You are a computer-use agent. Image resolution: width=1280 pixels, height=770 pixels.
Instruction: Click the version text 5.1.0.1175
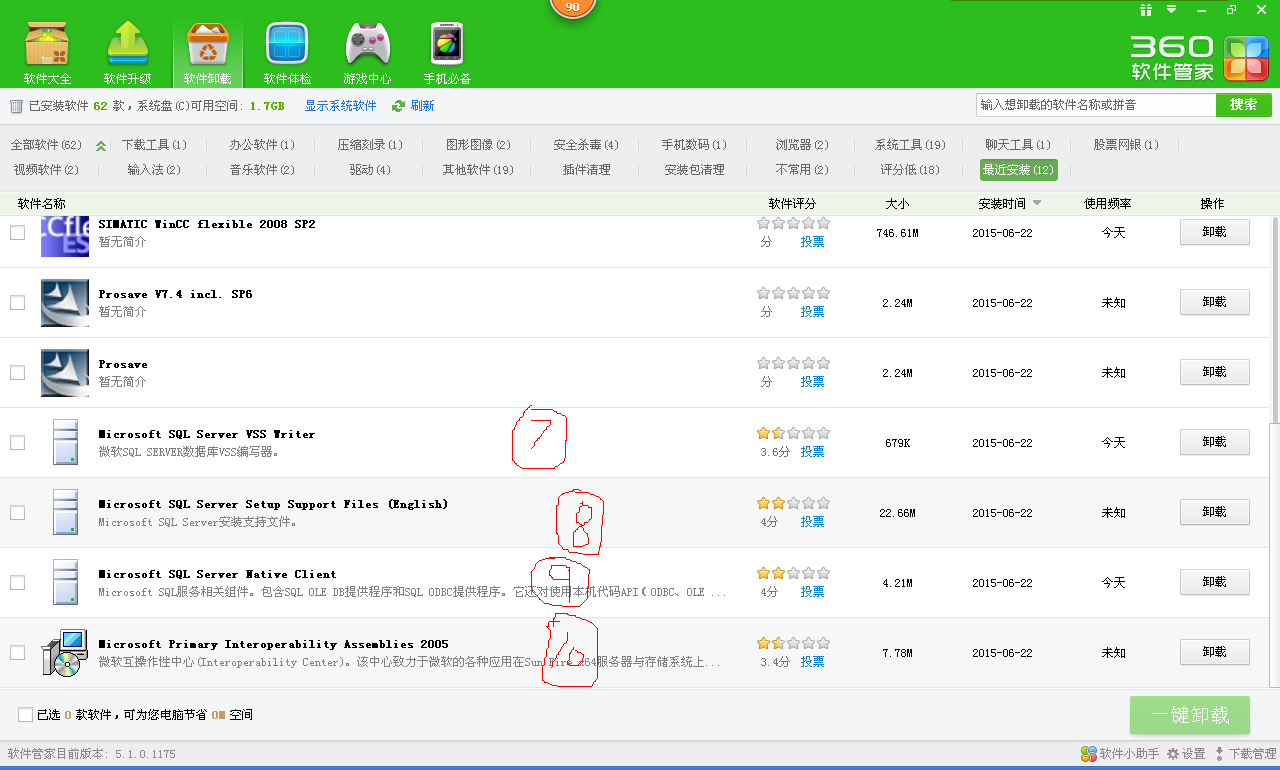[145, 754]
